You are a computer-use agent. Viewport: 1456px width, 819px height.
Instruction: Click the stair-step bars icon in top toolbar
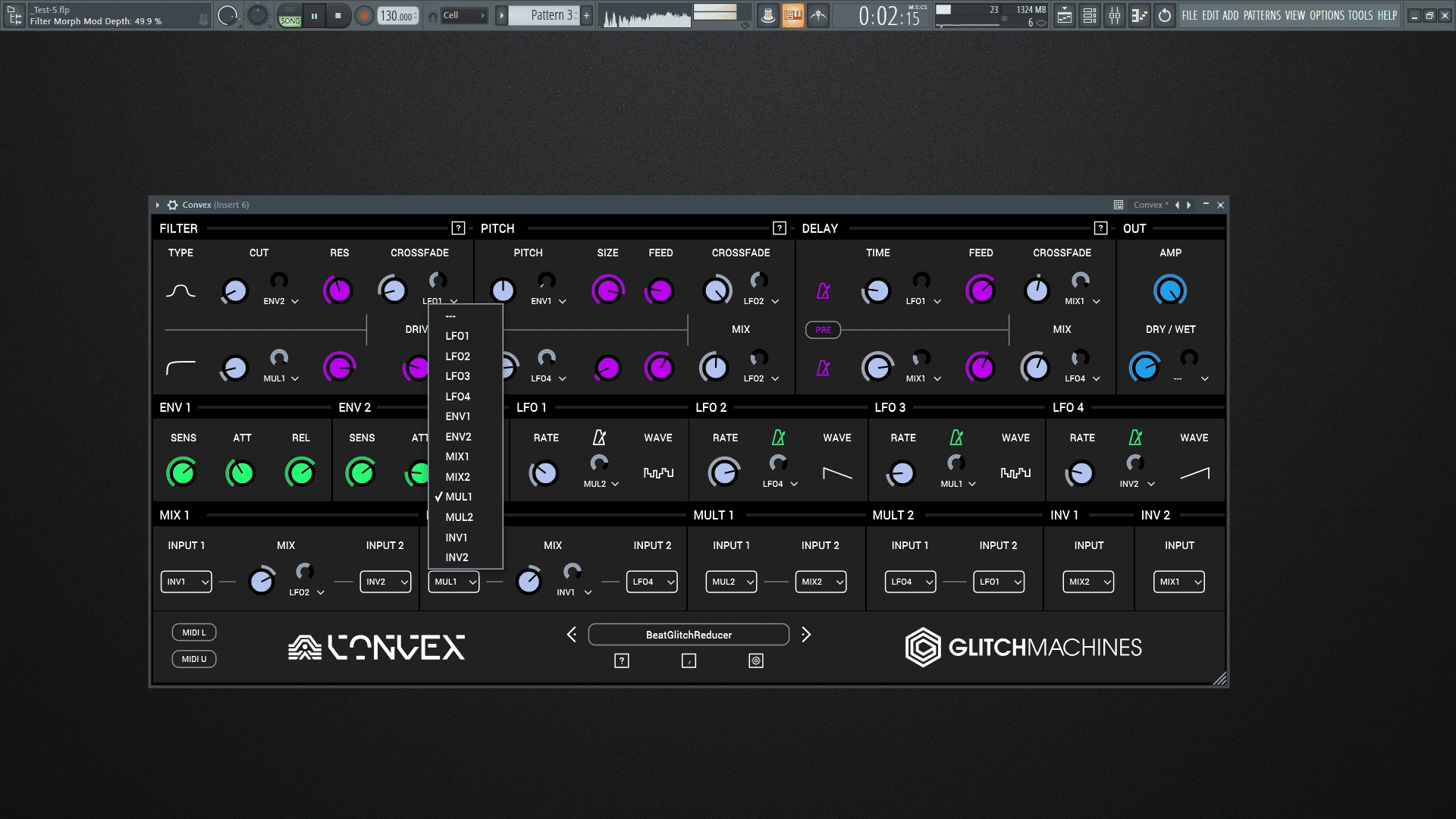point(1139,15)
